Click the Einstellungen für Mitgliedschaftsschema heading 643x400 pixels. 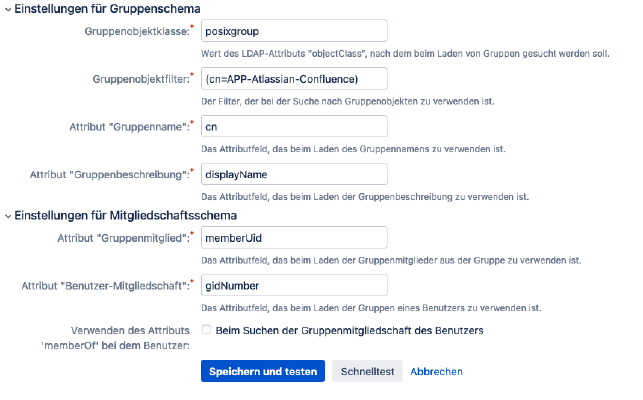125,215
